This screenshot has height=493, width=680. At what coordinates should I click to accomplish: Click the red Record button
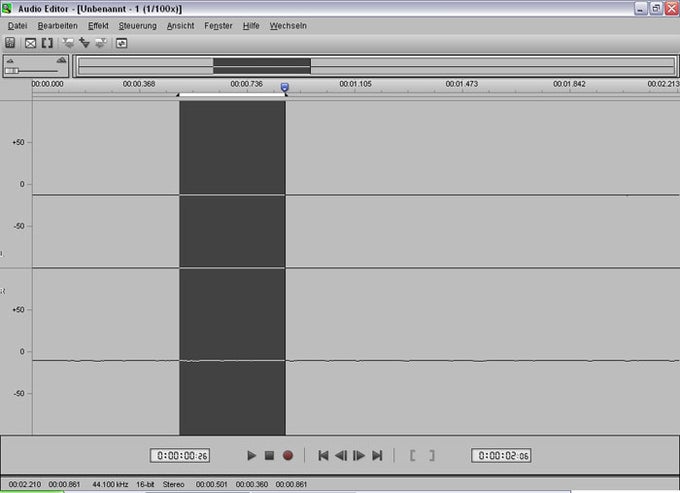[x=288, y=455]
